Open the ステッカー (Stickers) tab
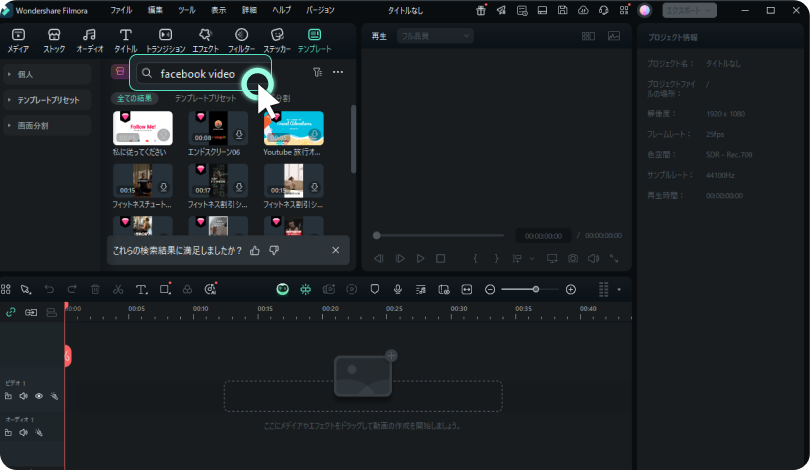The height and width of the screenshot is (470, 810). 277,40
